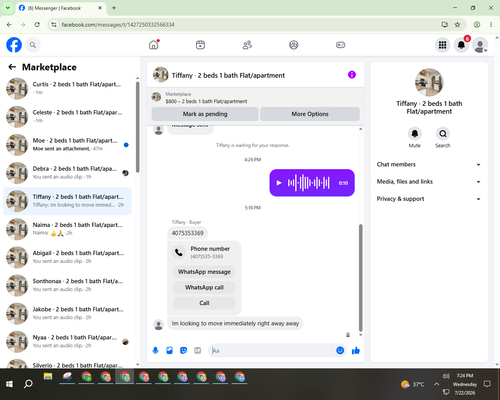This screenshot has width=500, height=400.
Task: Open a new browser tab
Action: pos(114,8)
